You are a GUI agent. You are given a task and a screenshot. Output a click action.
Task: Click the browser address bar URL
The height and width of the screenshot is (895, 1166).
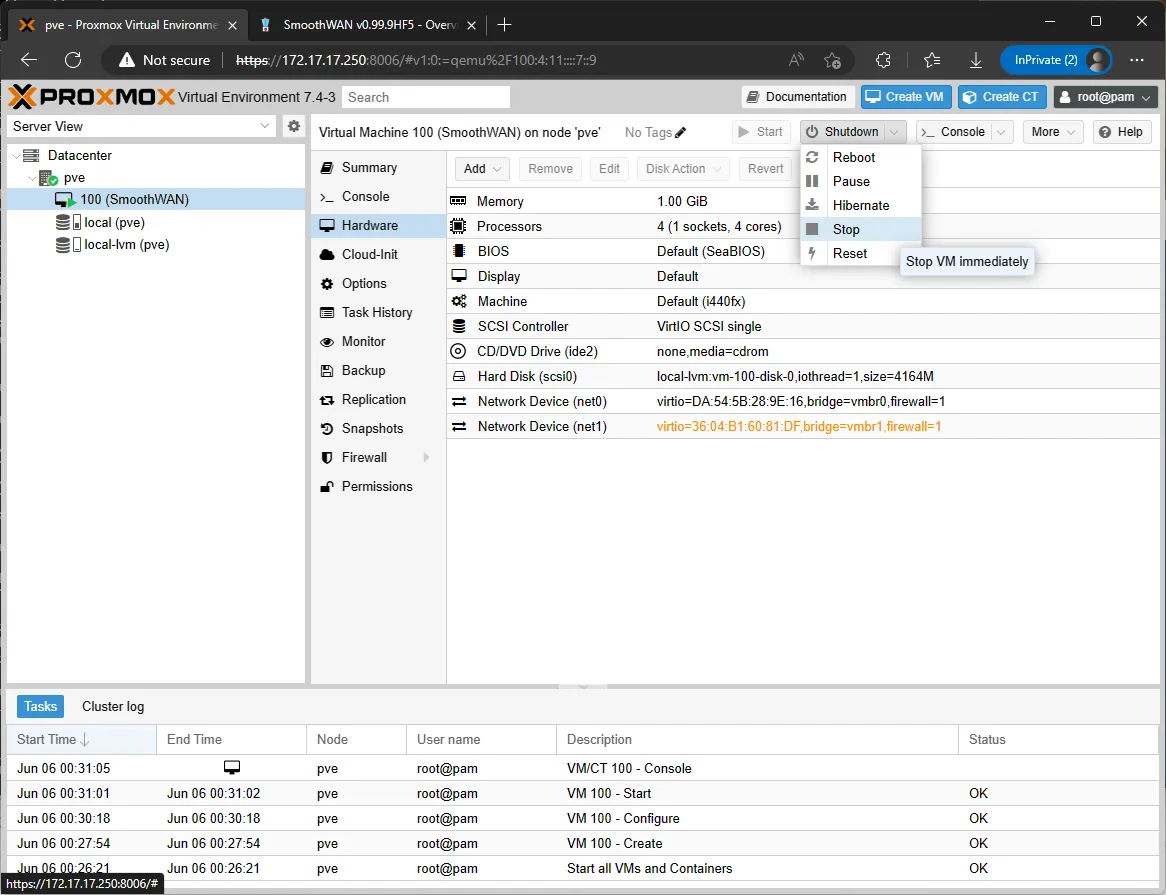[x=416, y=60]
